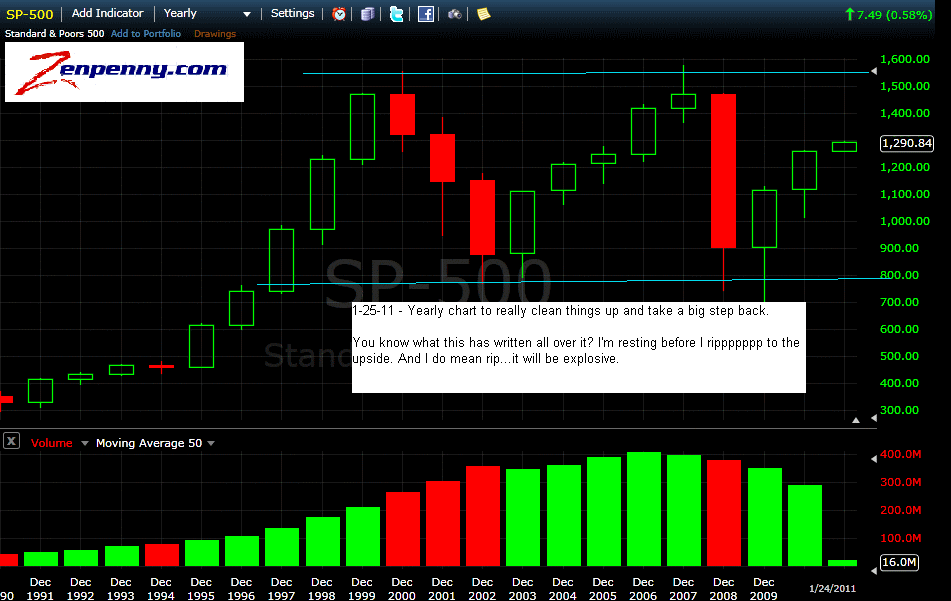Click arrow marker beside 16.0M volume label

point(874,571)
